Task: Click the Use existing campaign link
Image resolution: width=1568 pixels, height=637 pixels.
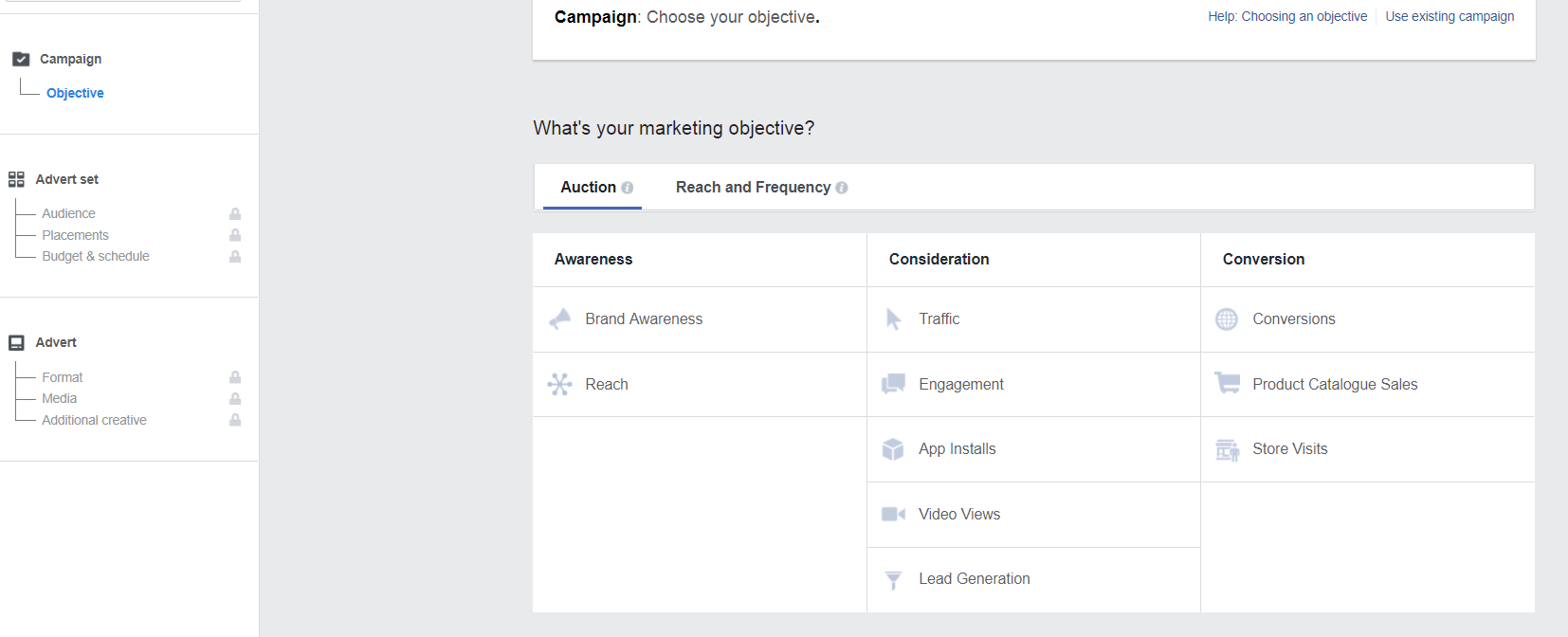Action: [1449, 16]
